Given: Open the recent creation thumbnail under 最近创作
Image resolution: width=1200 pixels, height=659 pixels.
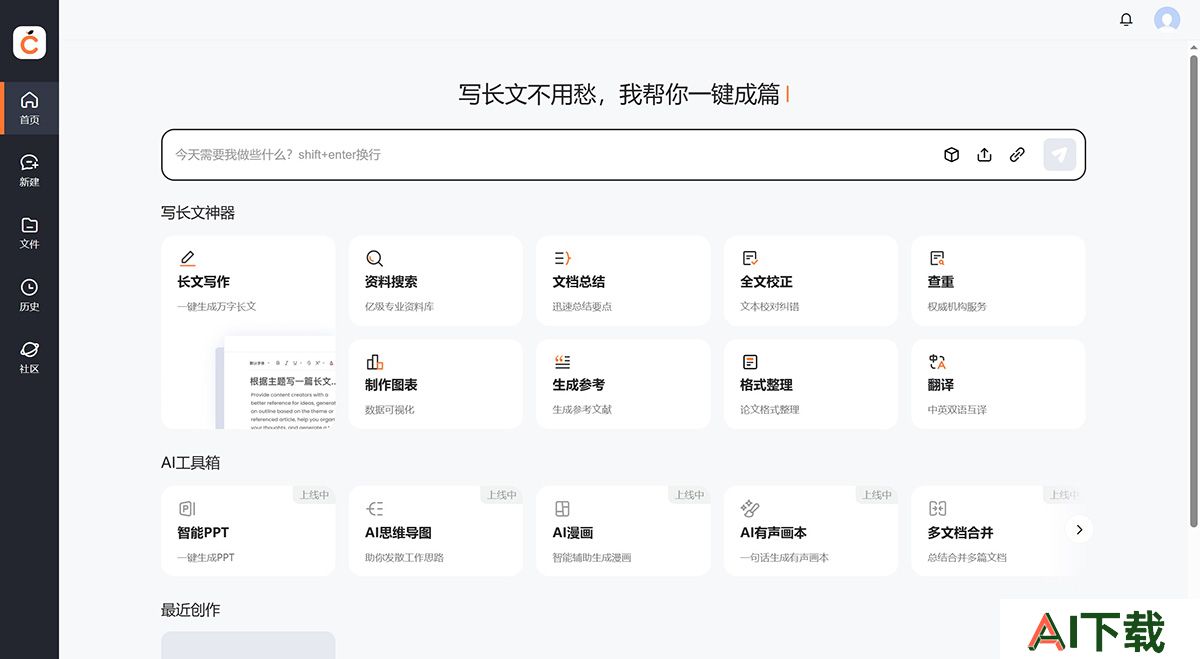Looking at the screenshot, I should pyautogui.click(x=248, y=645).
